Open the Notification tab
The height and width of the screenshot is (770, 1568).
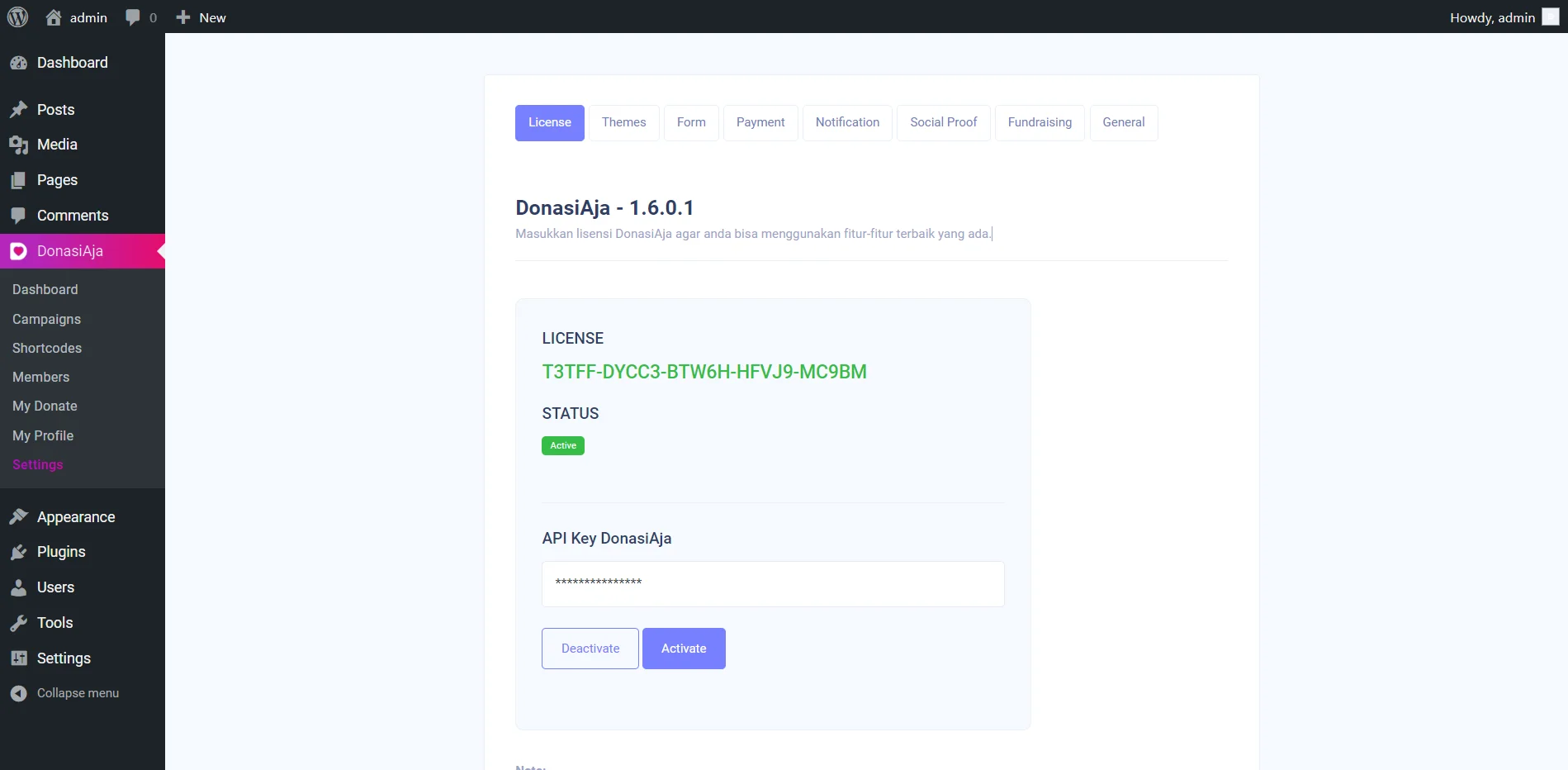847,122
